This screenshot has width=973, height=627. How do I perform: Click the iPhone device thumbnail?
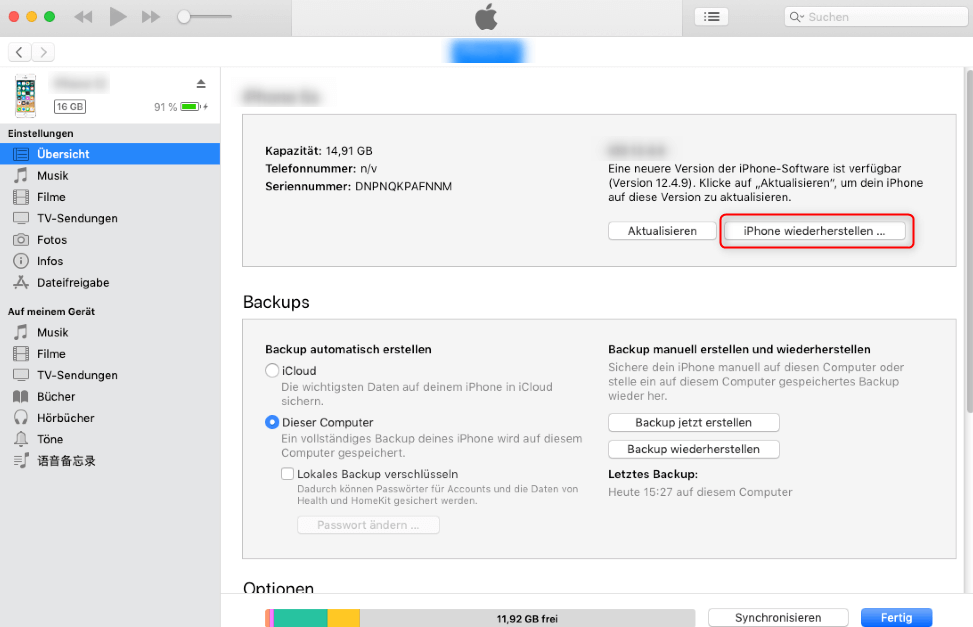(x=25, y=96)
